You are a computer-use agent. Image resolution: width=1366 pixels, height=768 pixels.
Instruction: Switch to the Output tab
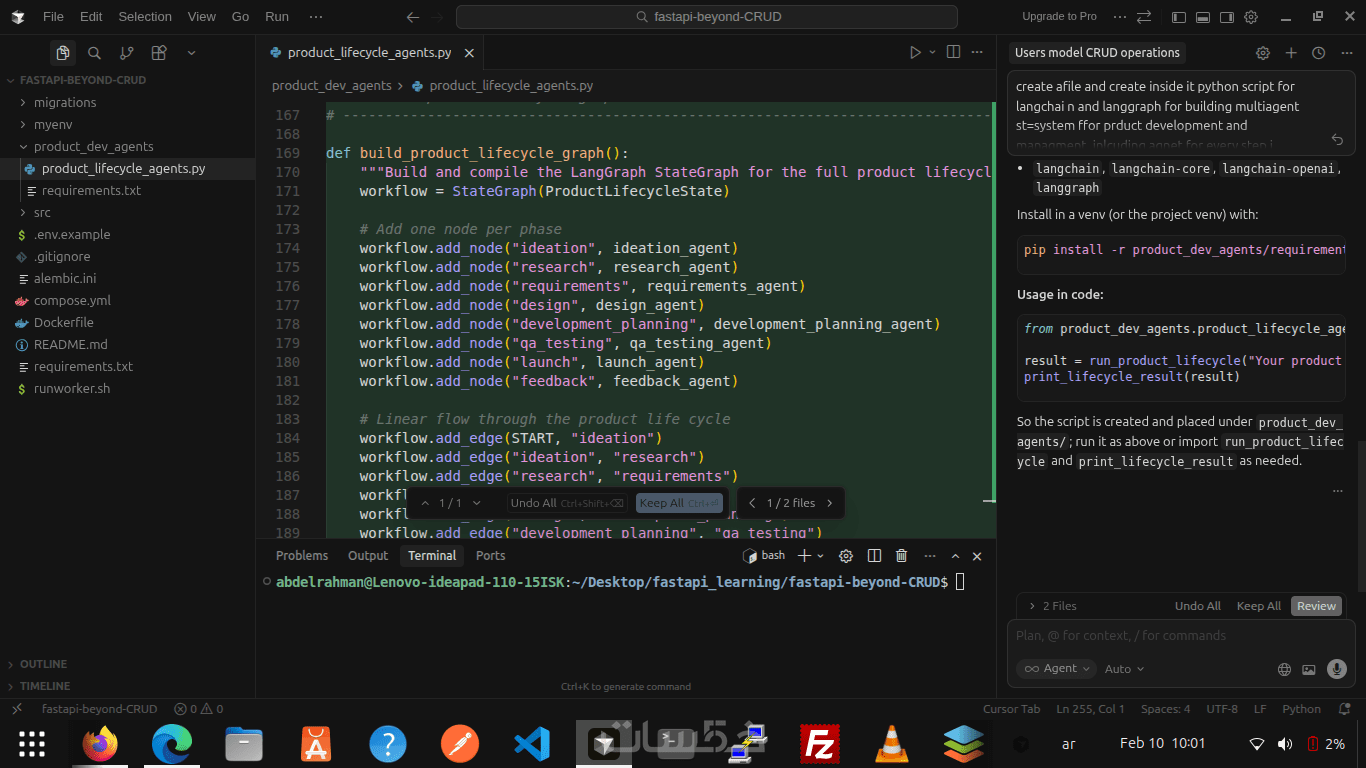[368, 556]
